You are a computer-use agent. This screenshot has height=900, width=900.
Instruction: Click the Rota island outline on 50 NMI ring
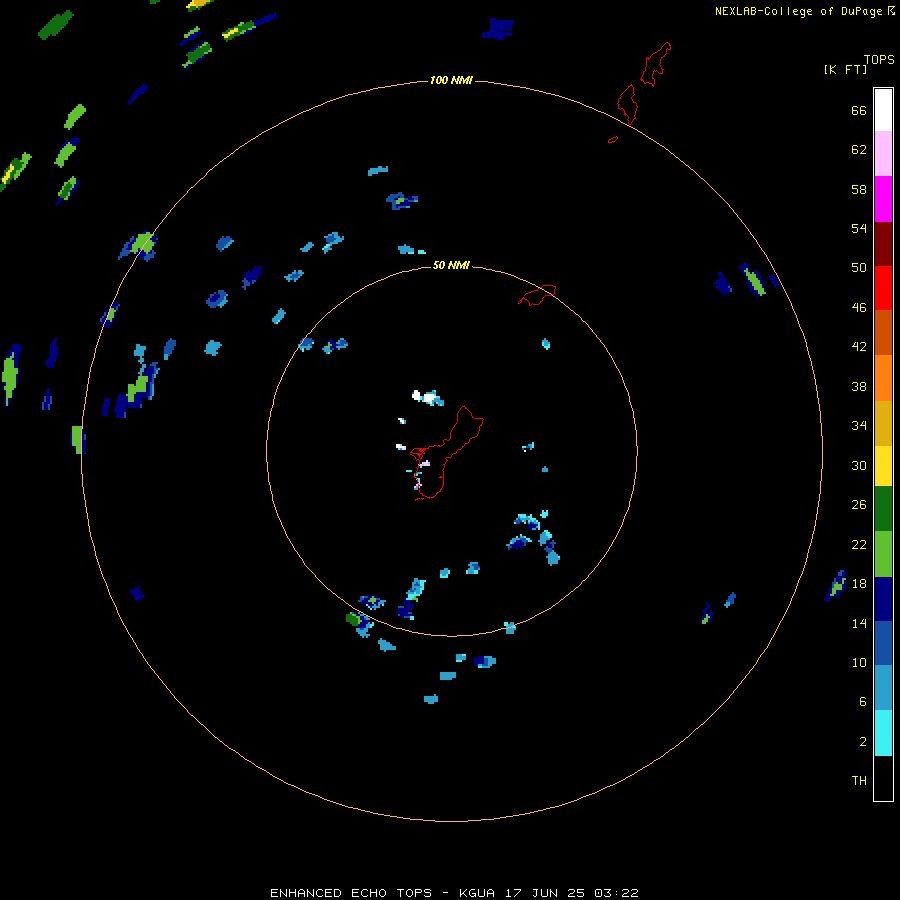(x=537, y=295)
